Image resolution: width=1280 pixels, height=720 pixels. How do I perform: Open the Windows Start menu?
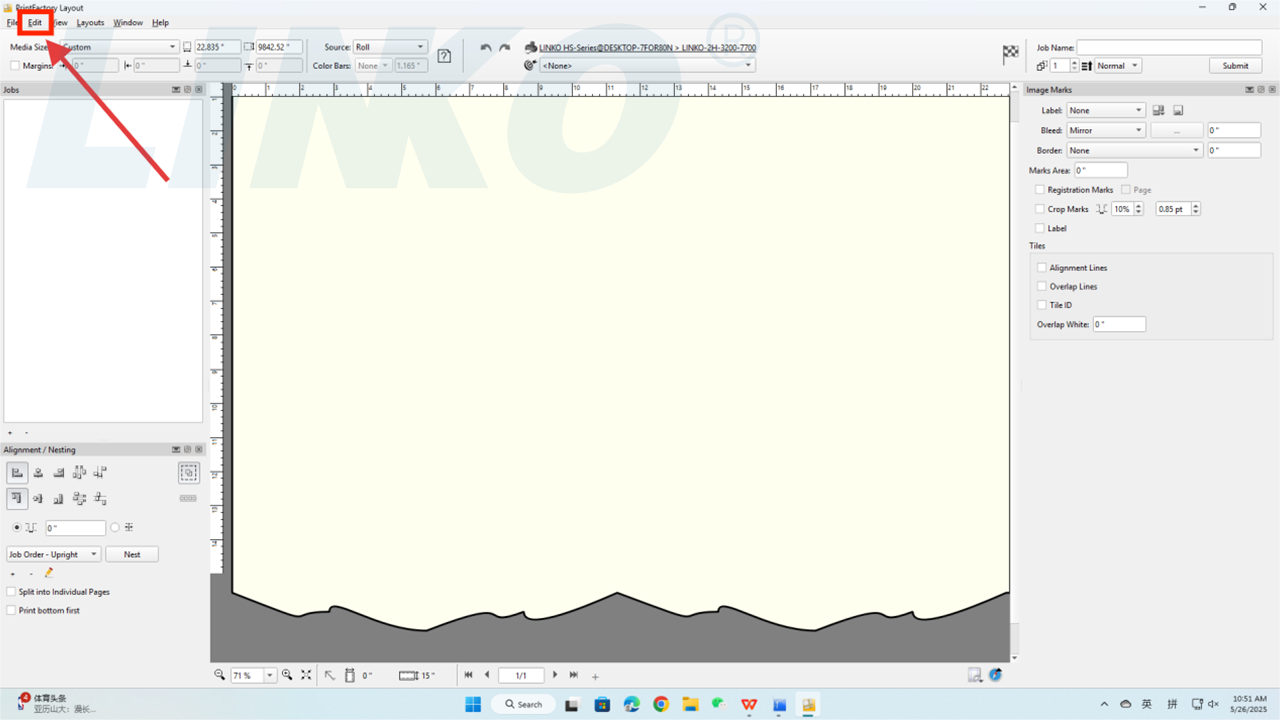point(472,704)
